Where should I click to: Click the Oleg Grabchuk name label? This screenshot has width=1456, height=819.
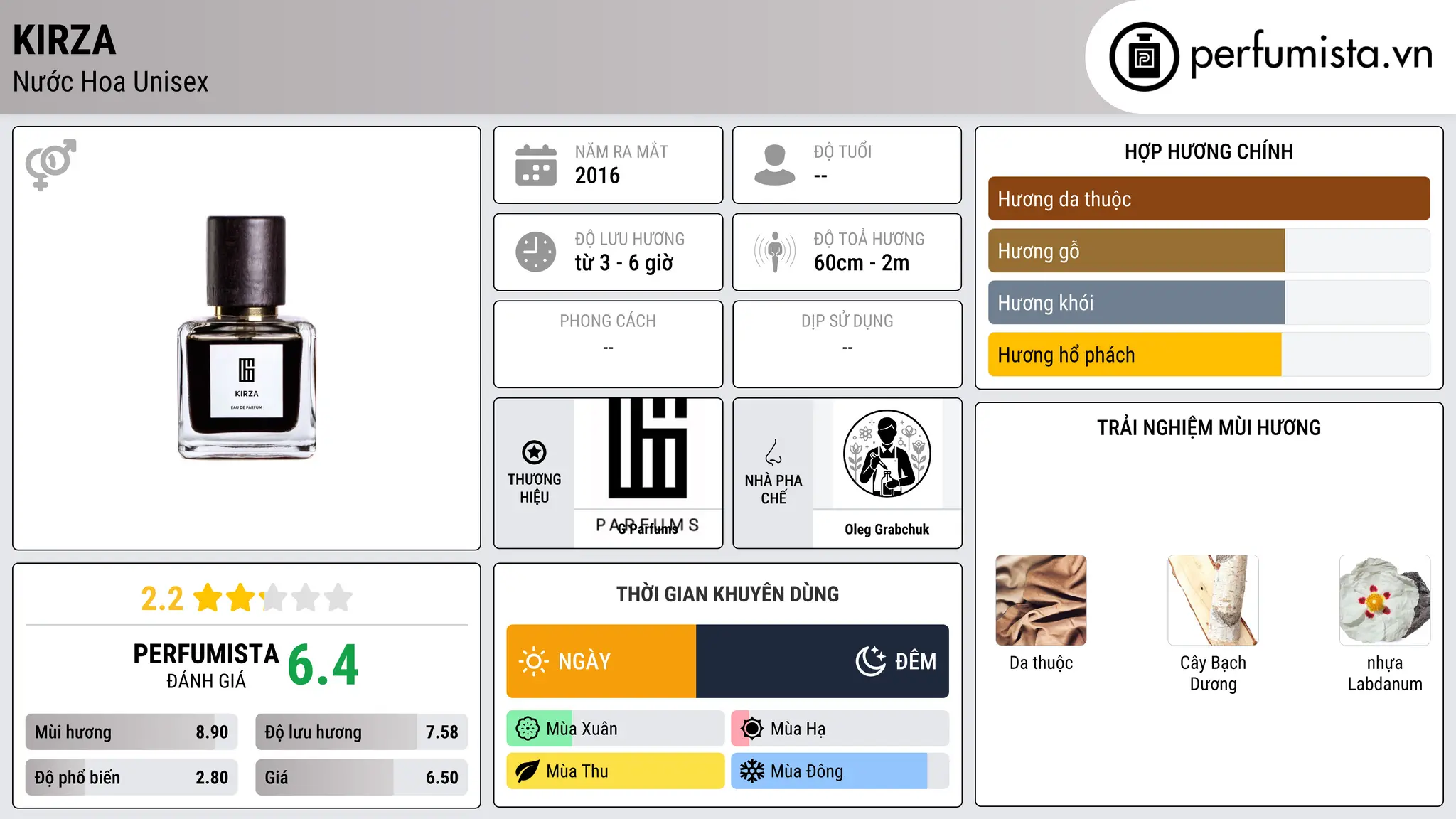point(887,530)
